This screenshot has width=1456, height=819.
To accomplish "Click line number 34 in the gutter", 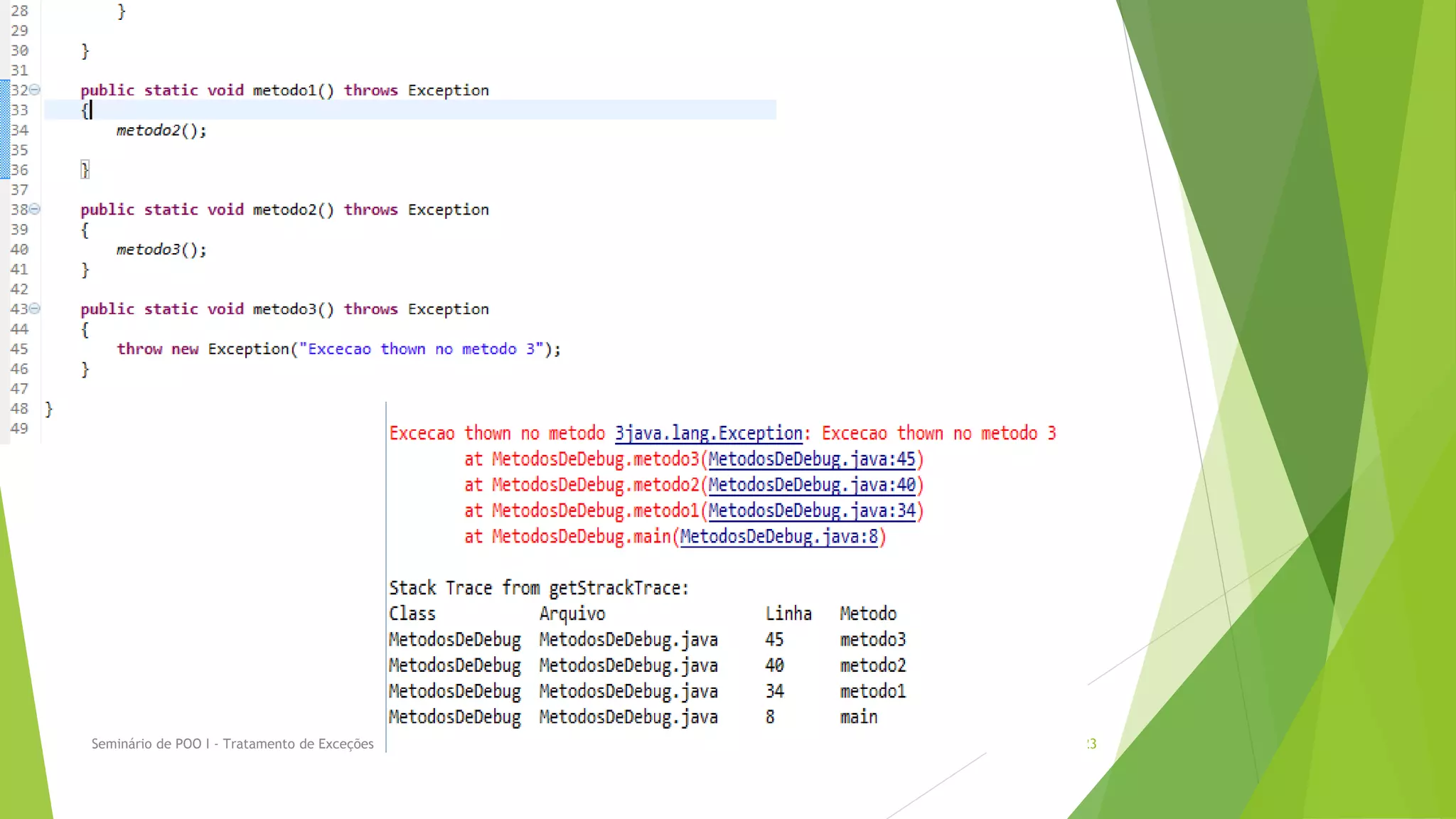I will (19, 130).
